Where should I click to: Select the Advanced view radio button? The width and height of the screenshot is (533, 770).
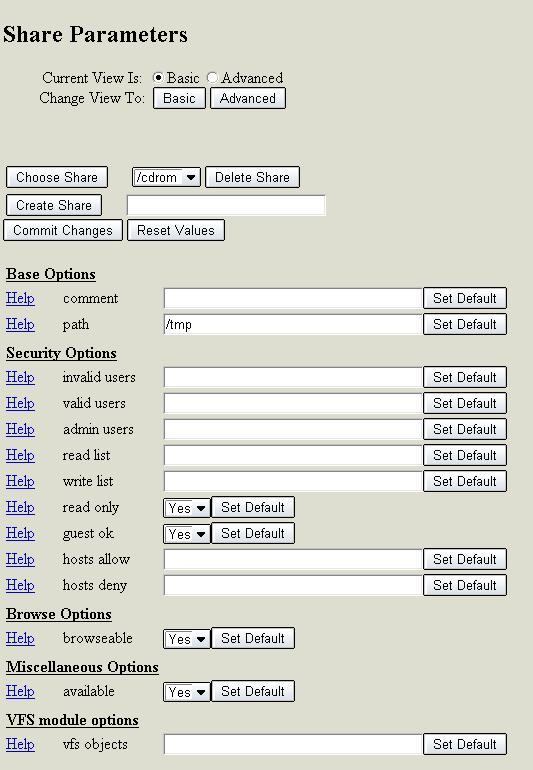coord(212,78)
